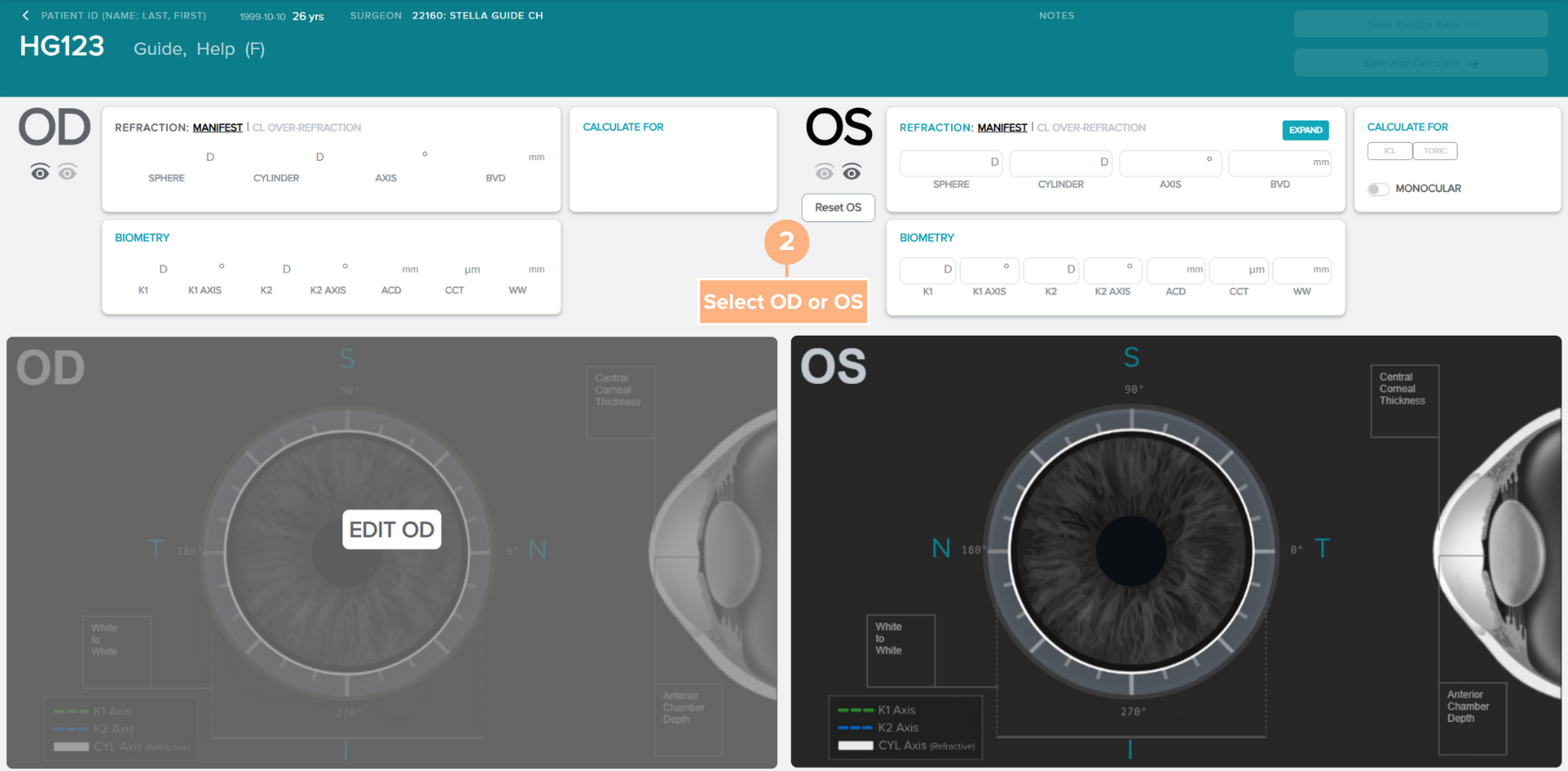Open the Save Pre-Op Data dropdown
The height and width of the screenshot is (771, 1568).
(x=1420, y=25)
